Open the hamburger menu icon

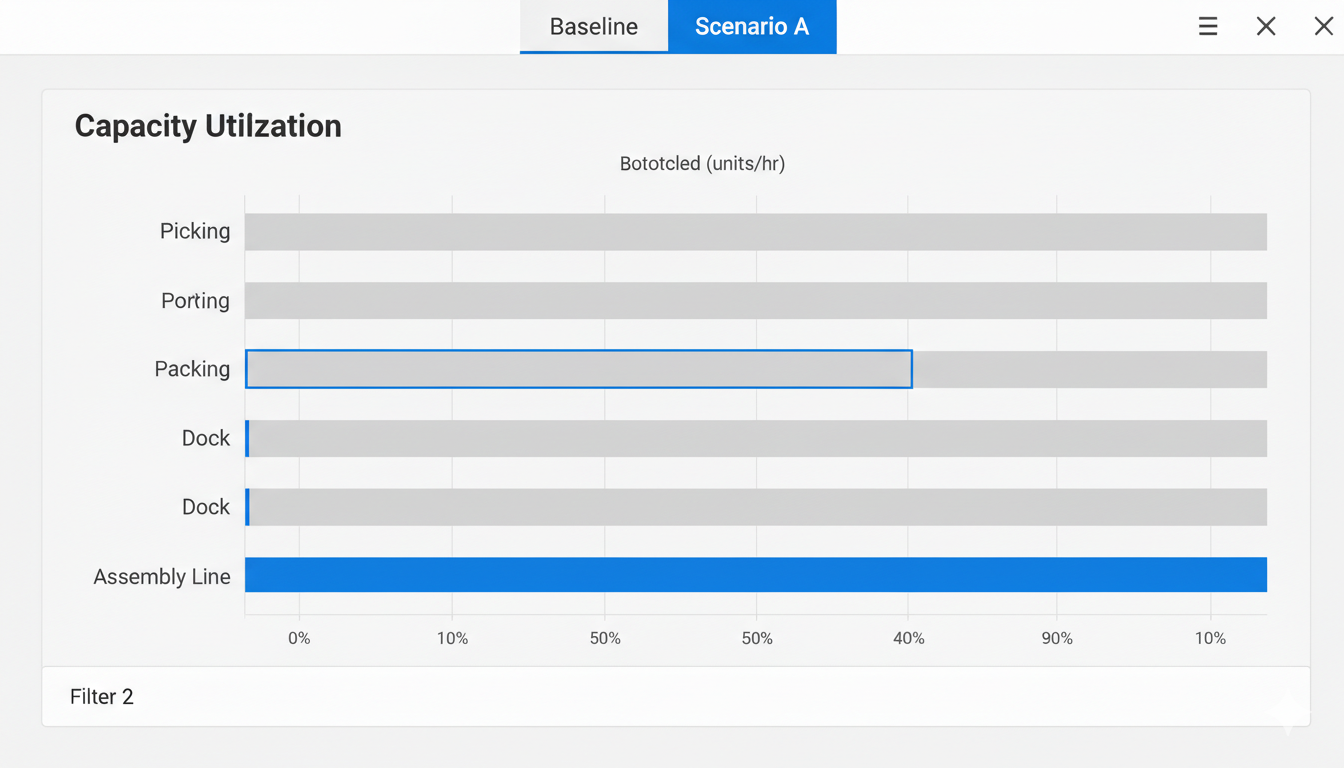click(x=1208, y=26)
